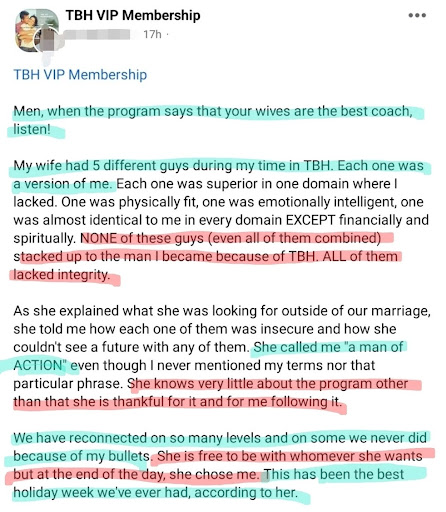The width and height of the screenshot is (446, 512).
Task: Tap the red-highlighted phrase "lacked integrity."
Action: click(62, 275)
